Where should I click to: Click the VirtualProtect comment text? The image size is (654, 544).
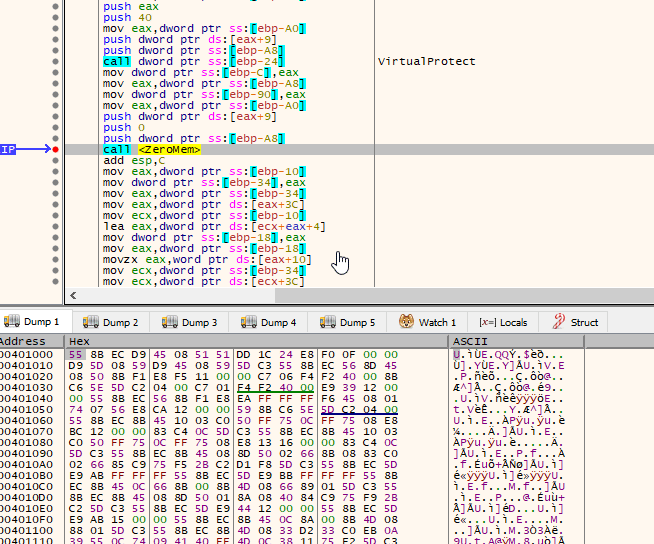pos(427,61)
